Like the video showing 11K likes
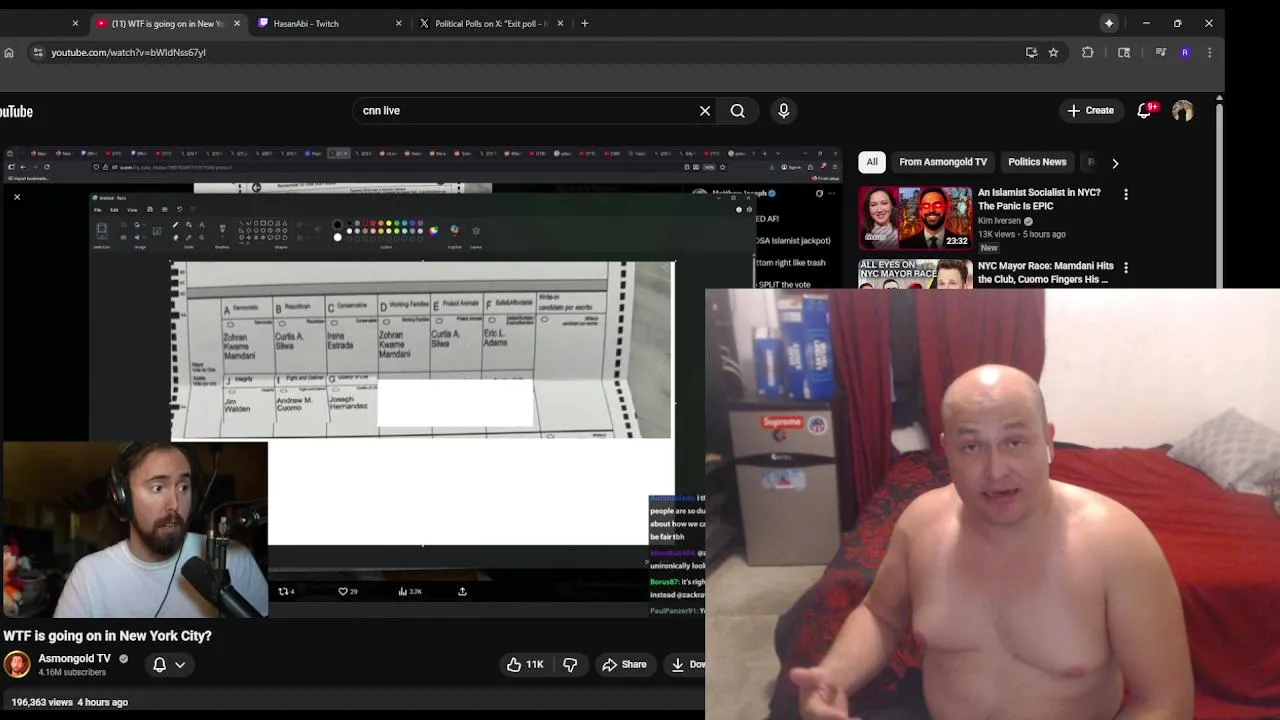This screenshot has height=720, width=1280. point(525,664)
